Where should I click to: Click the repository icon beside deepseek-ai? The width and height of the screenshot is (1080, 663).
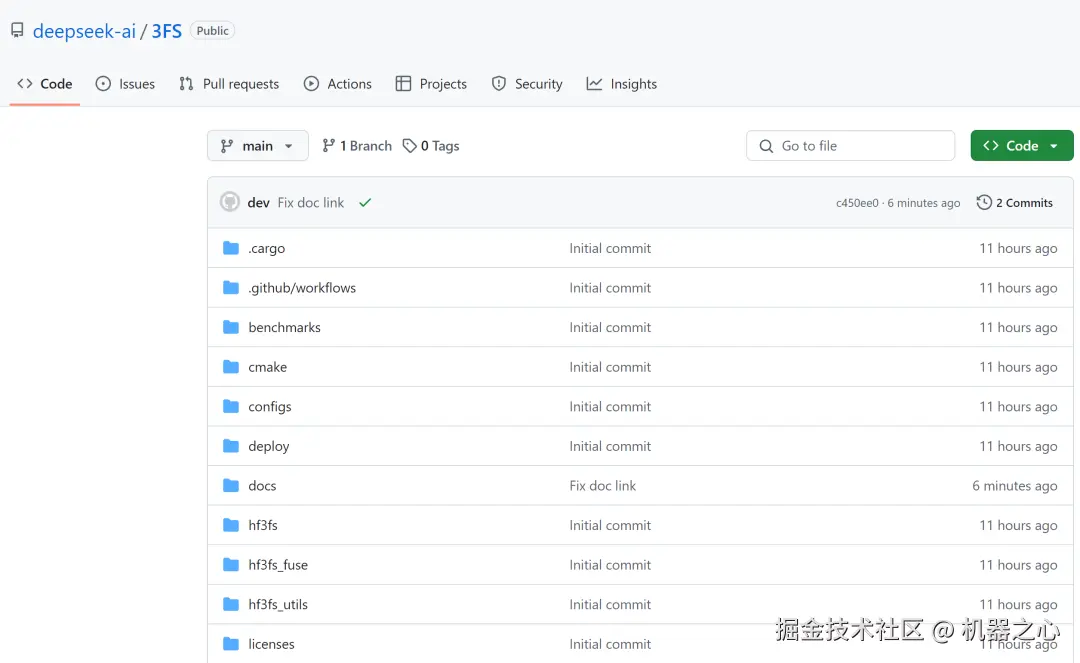(x=17, y=30)
